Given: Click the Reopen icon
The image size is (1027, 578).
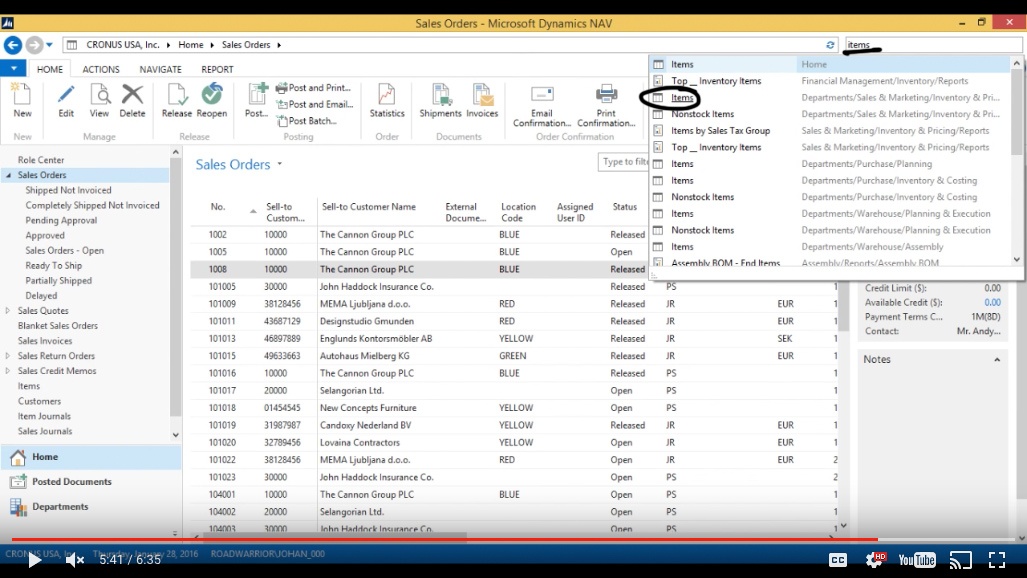Looking at the screenshot, I should (x=212, y=94).
